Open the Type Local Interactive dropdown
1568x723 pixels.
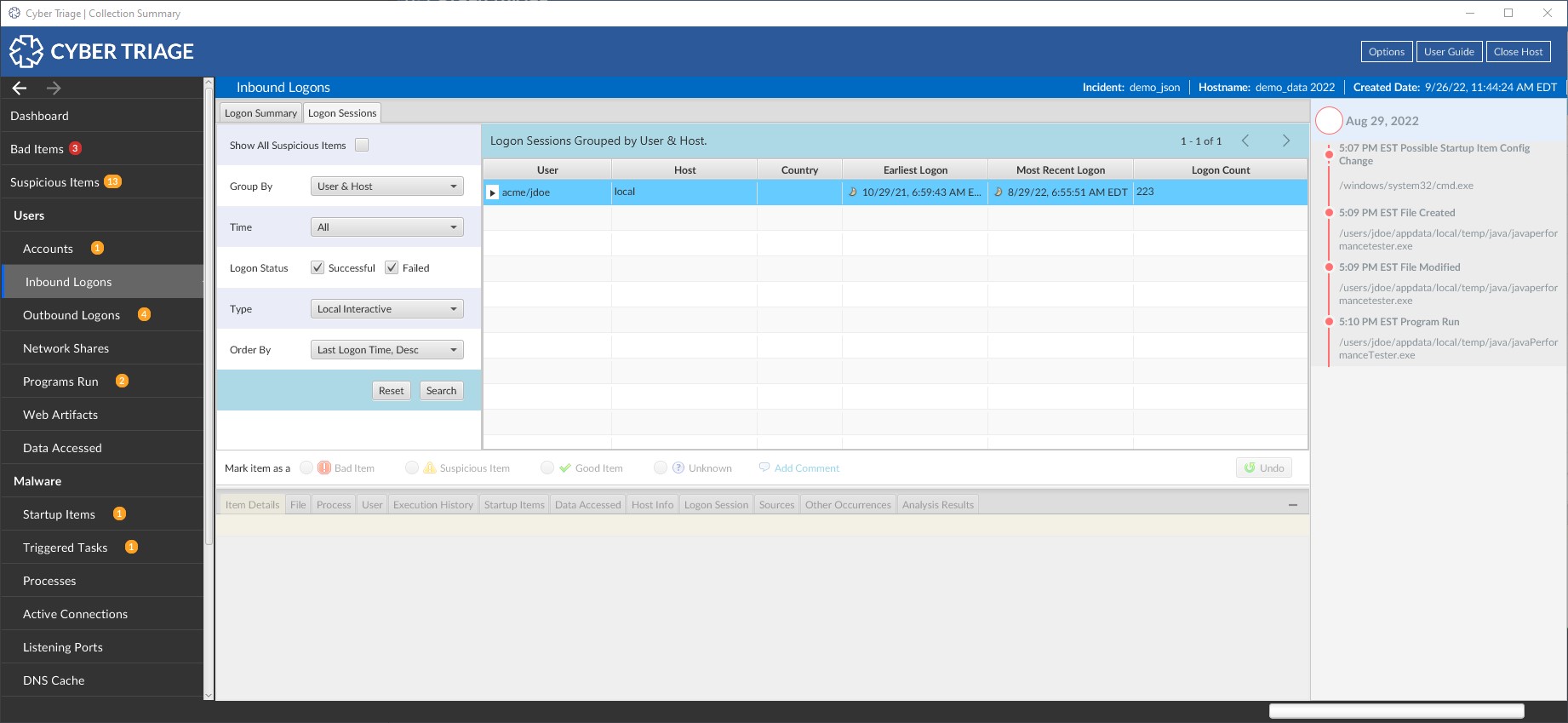(x=387, y=309)
